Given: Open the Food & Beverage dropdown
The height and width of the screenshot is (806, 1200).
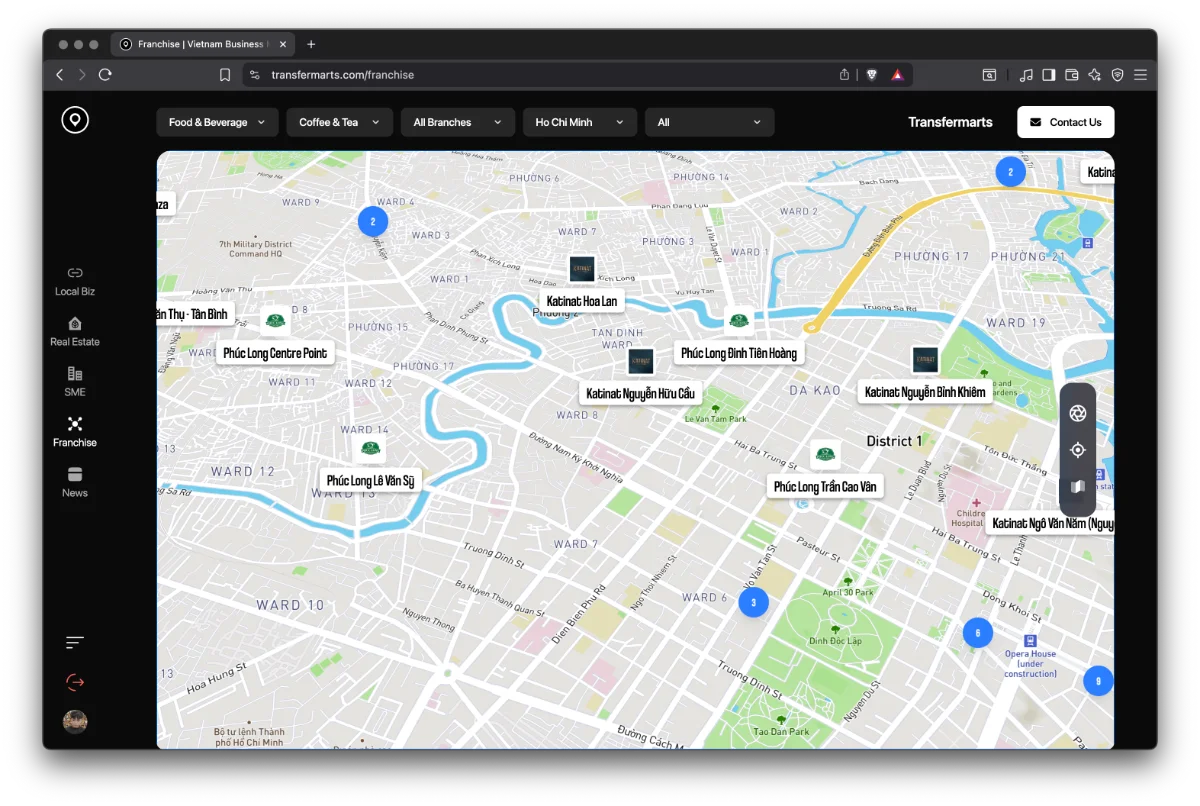Looking at the screenshot, I should click(216, 121).
